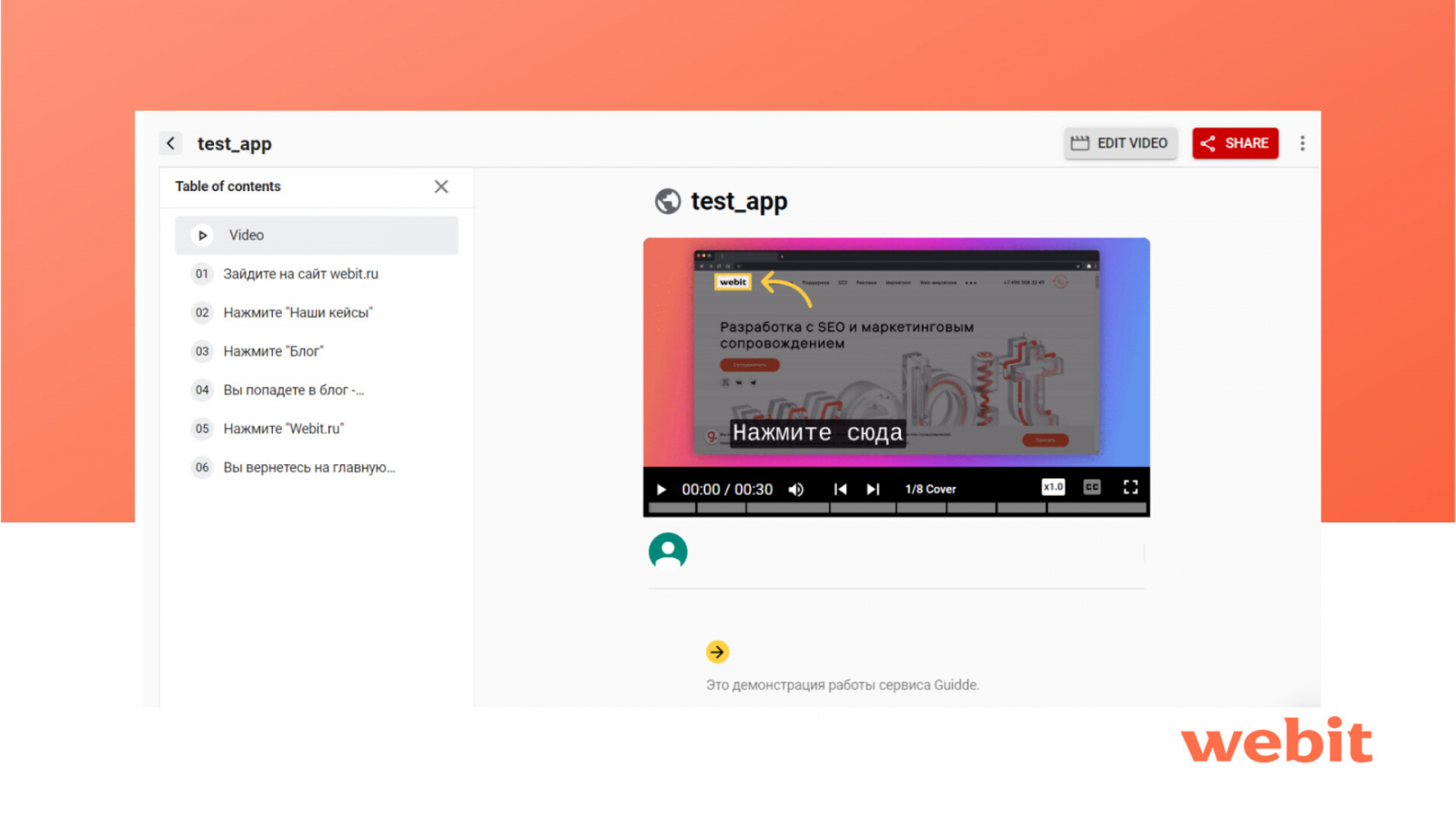Open the three-dot more options menu
The image size is (1456, 819).
click(1302, 143)
